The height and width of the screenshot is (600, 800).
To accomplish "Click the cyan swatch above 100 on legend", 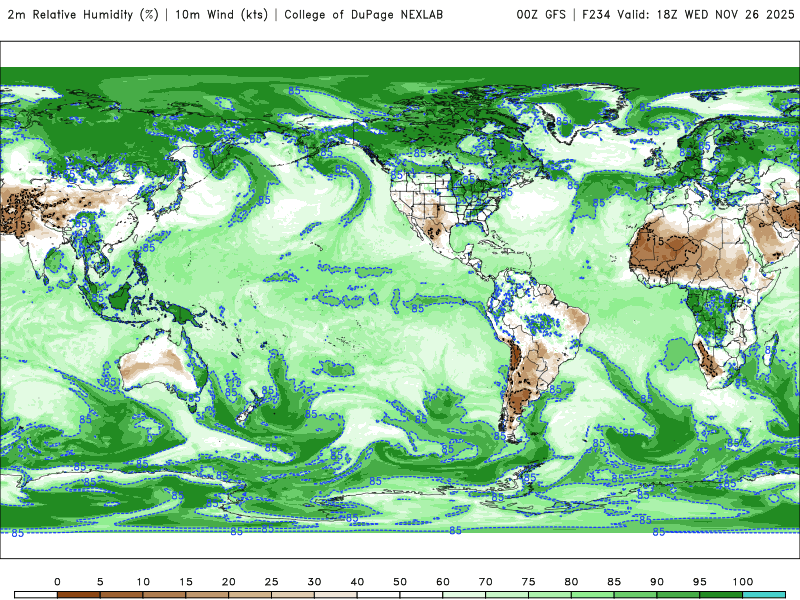I will click(x=764, y=595).
